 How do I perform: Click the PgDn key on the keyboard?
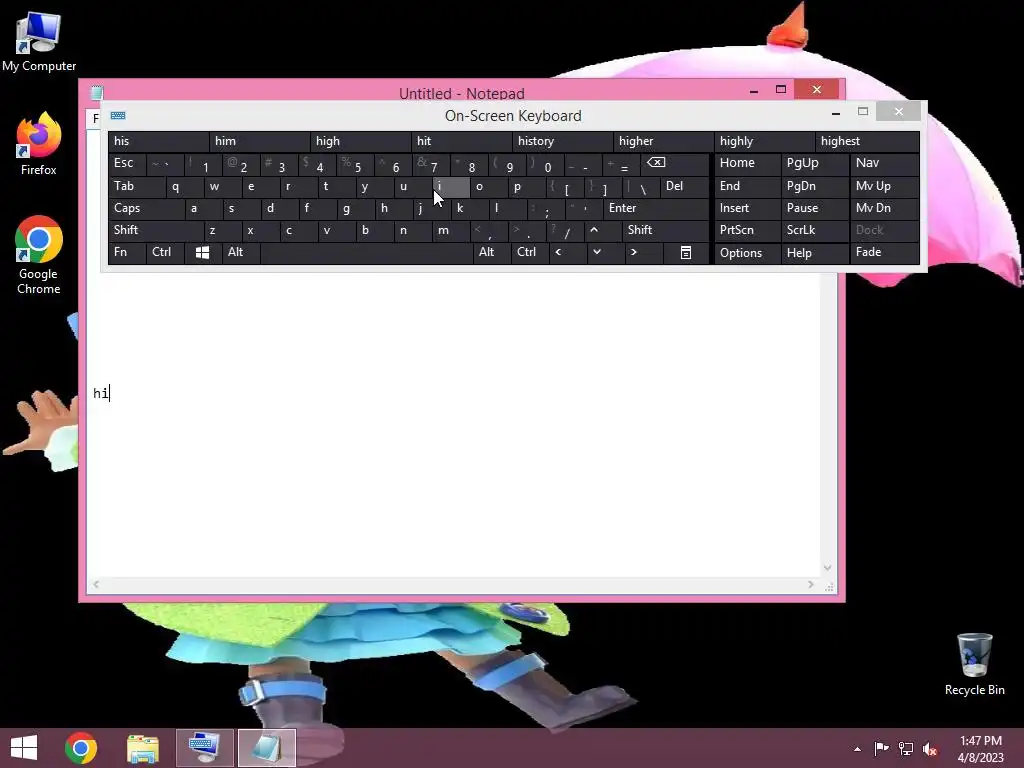pyautogui.click(x=814, y=187)
